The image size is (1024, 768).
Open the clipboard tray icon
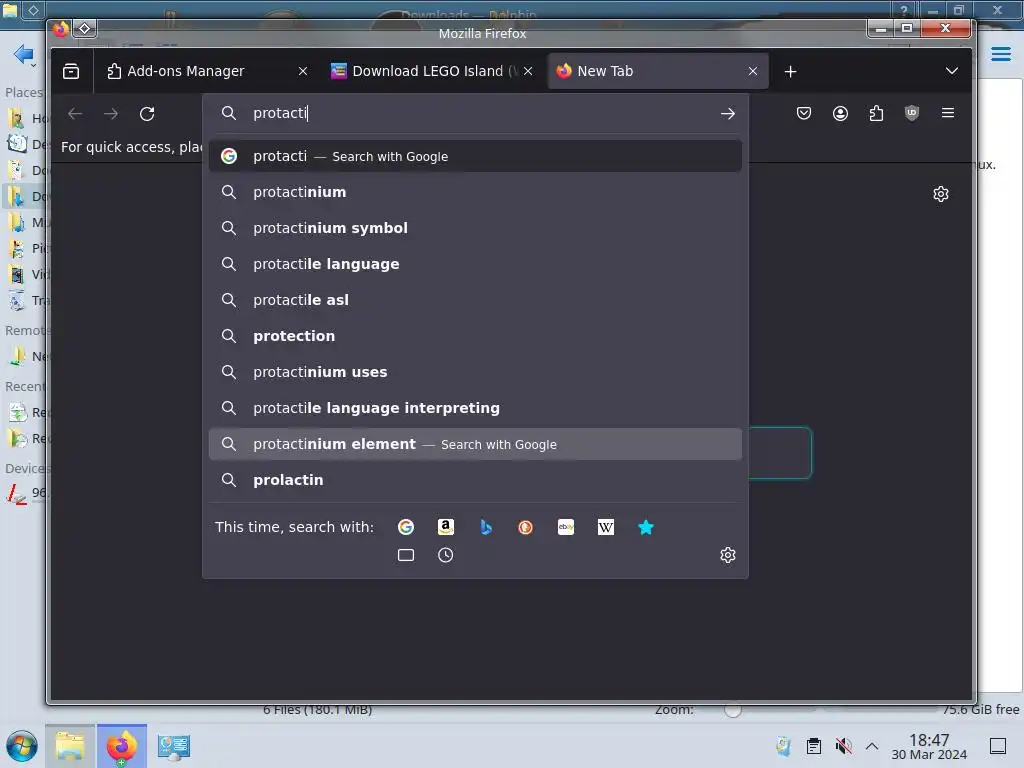pos(814,746)
